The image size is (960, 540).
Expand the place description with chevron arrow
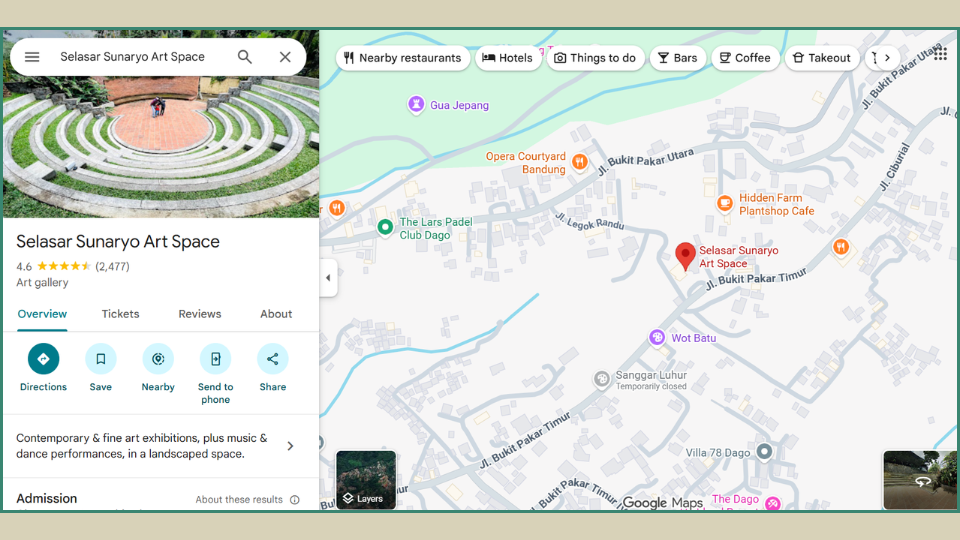290,446
